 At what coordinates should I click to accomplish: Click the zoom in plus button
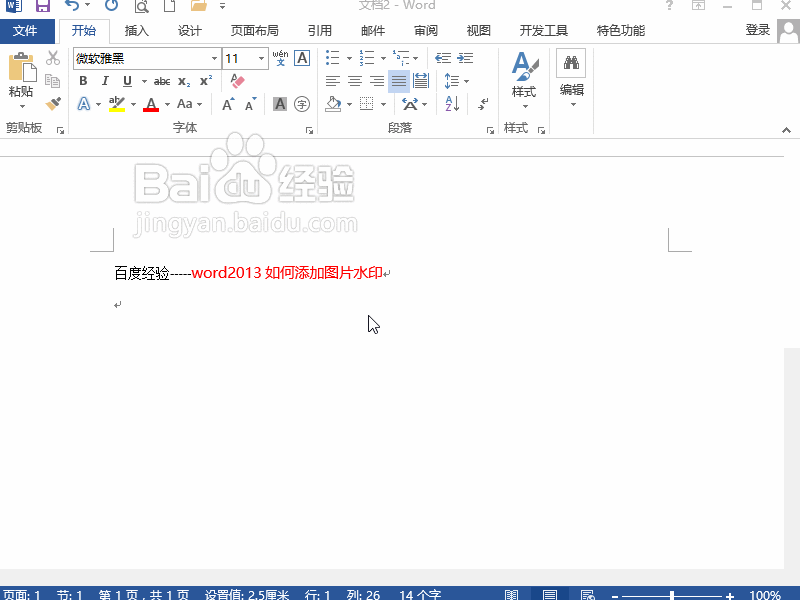(730, 595)
